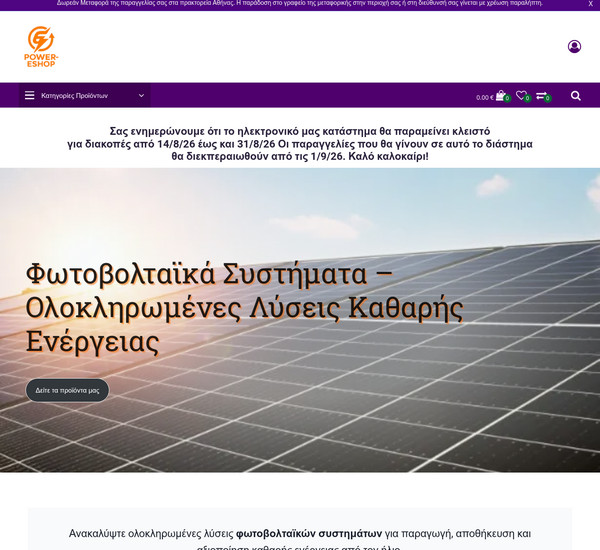Open the user account icon

(x=574, y=46)
